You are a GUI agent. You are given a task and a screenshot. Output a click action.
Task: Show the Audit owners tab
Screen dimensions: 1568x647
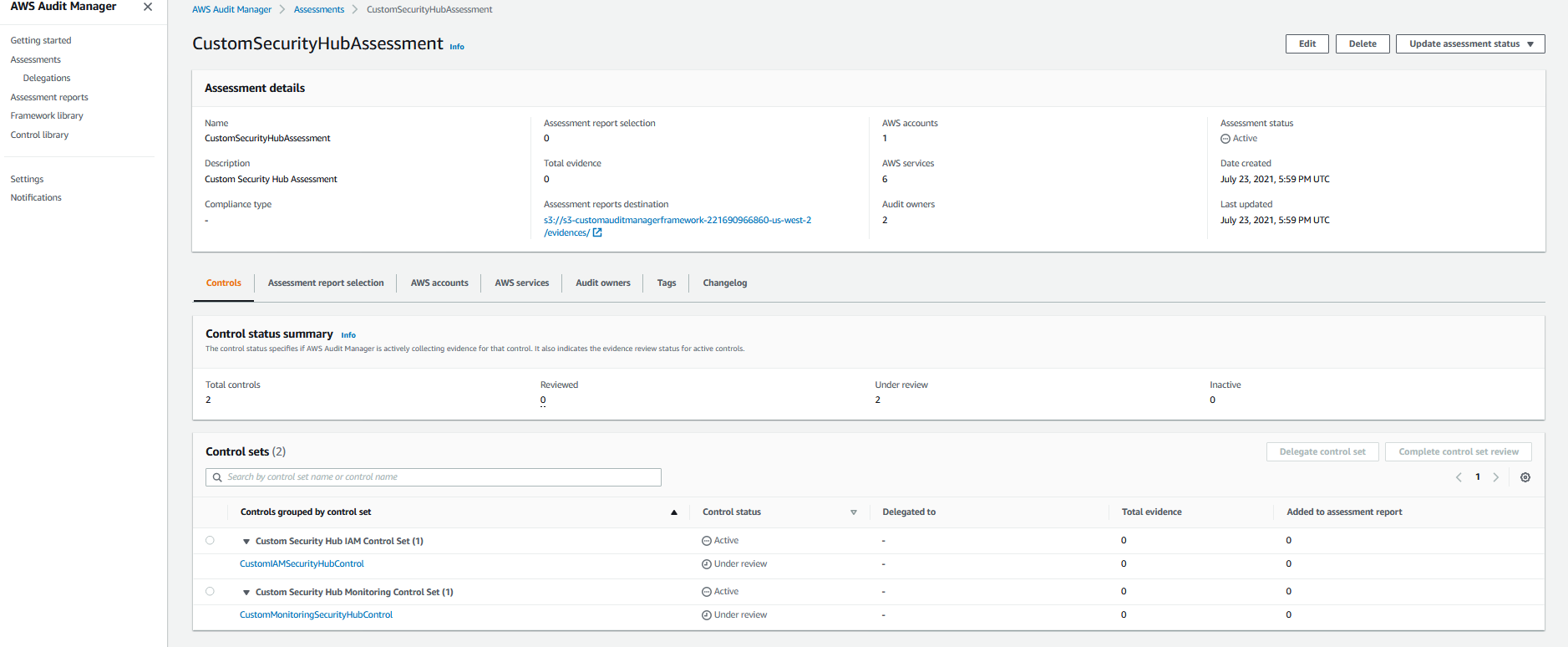point(603,283)
